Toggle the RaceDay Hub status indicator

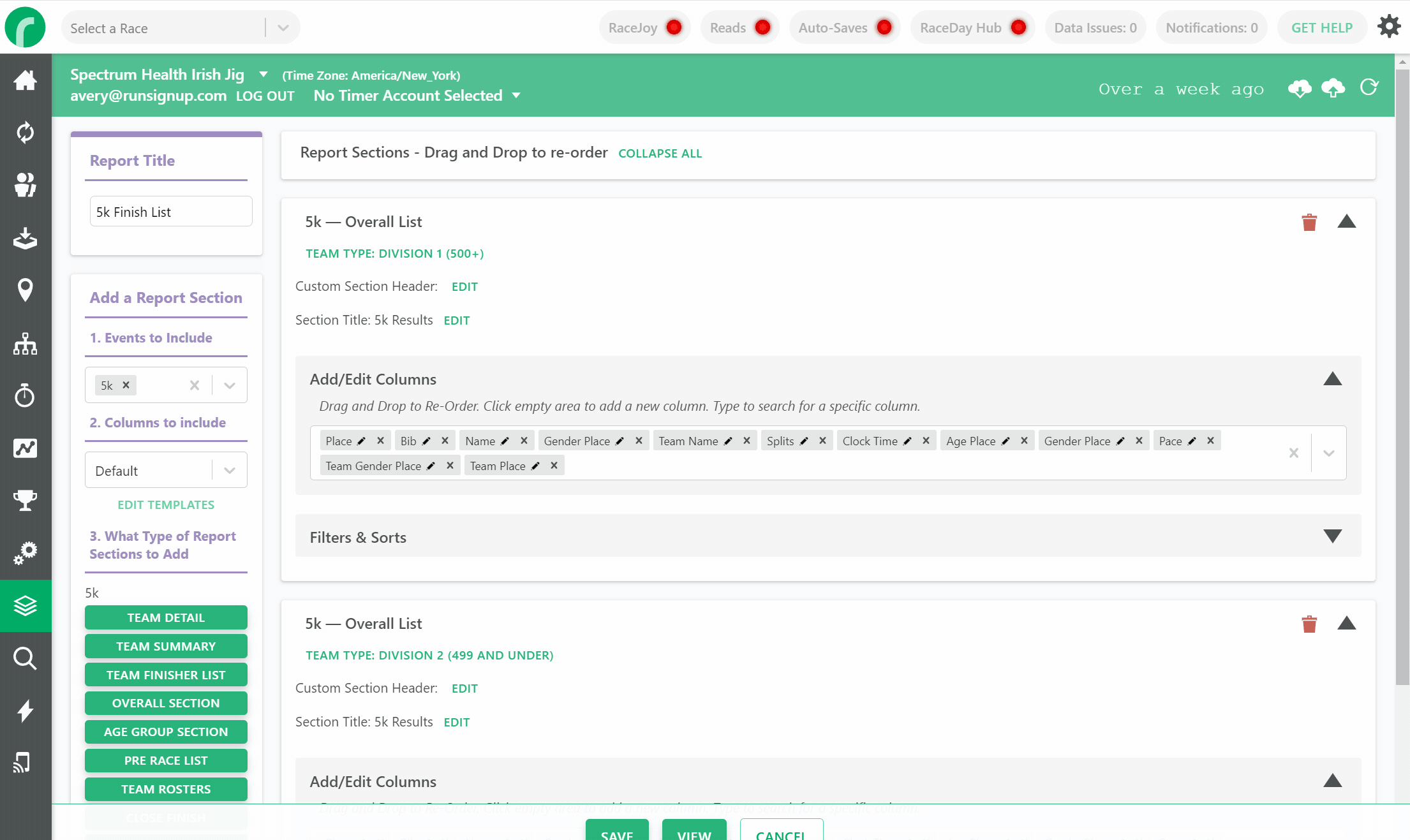pos(1018,27)
